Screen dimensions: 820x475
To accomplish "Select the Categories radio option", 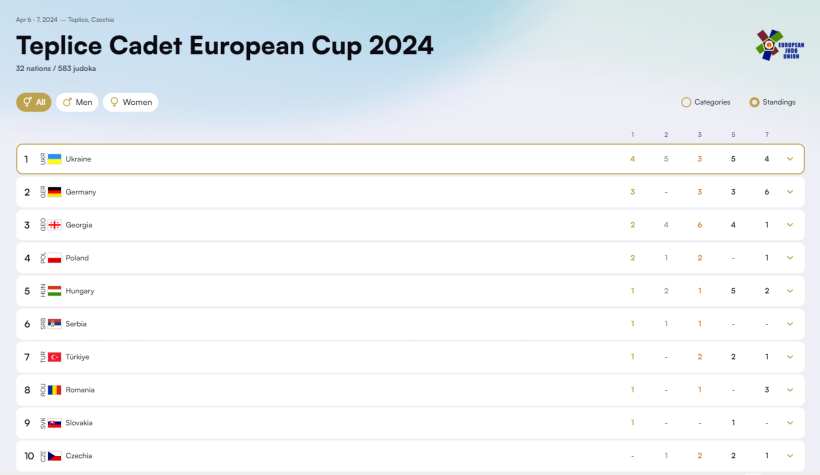I will pos(686,102).
